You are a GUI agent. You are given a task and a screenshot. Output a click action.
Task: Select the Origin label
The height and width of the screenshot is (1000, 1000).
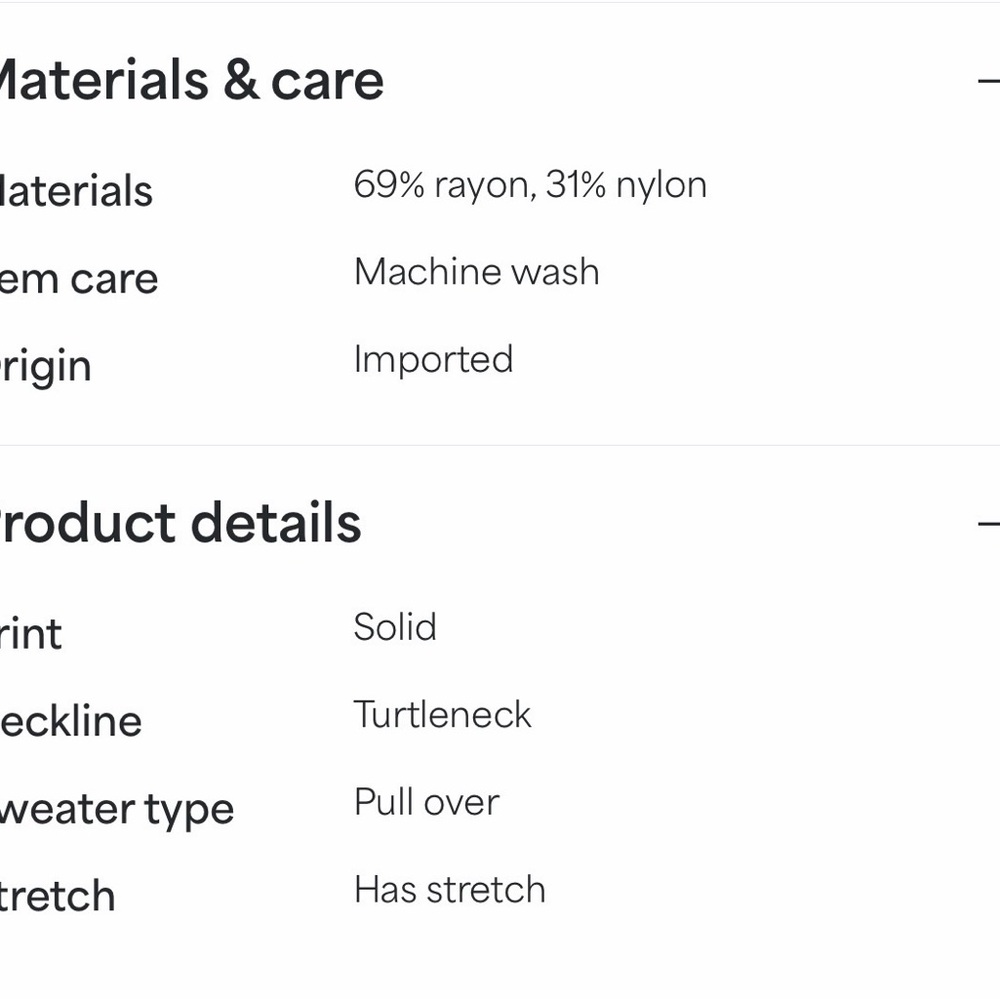tap(46, 367)
